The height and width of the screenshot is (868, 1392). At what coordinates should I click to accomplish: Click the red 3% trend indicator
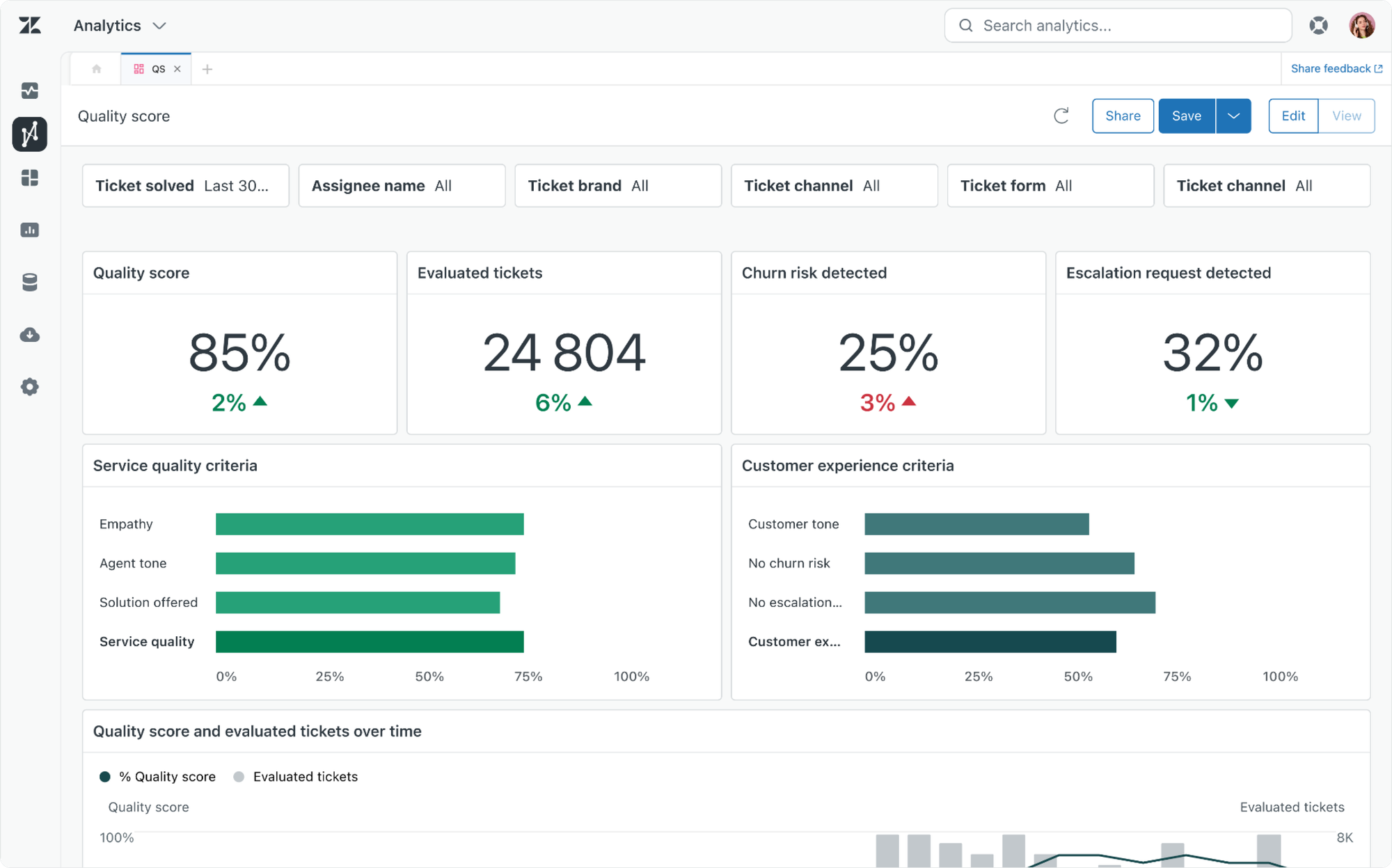click(888, 402)
